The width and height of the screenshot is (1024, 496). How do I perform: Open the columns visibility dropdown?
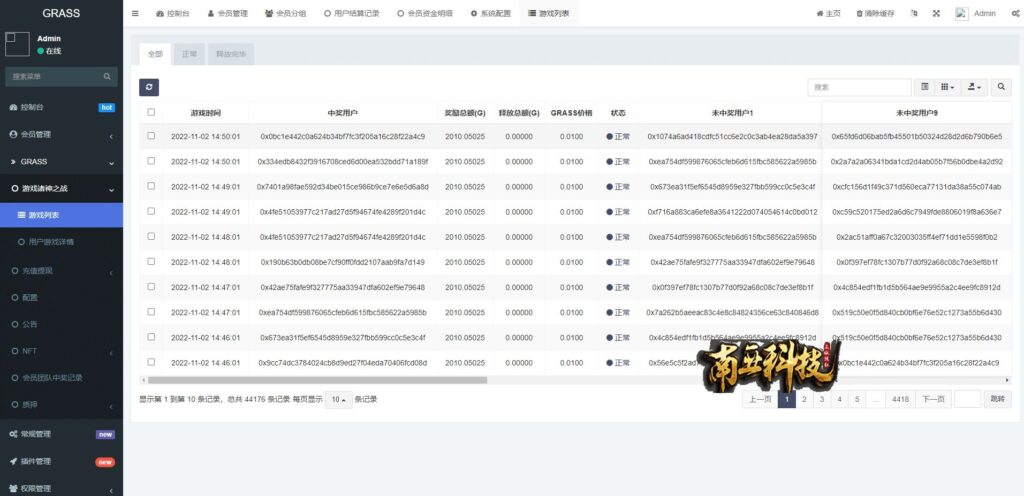pos(948,87)
